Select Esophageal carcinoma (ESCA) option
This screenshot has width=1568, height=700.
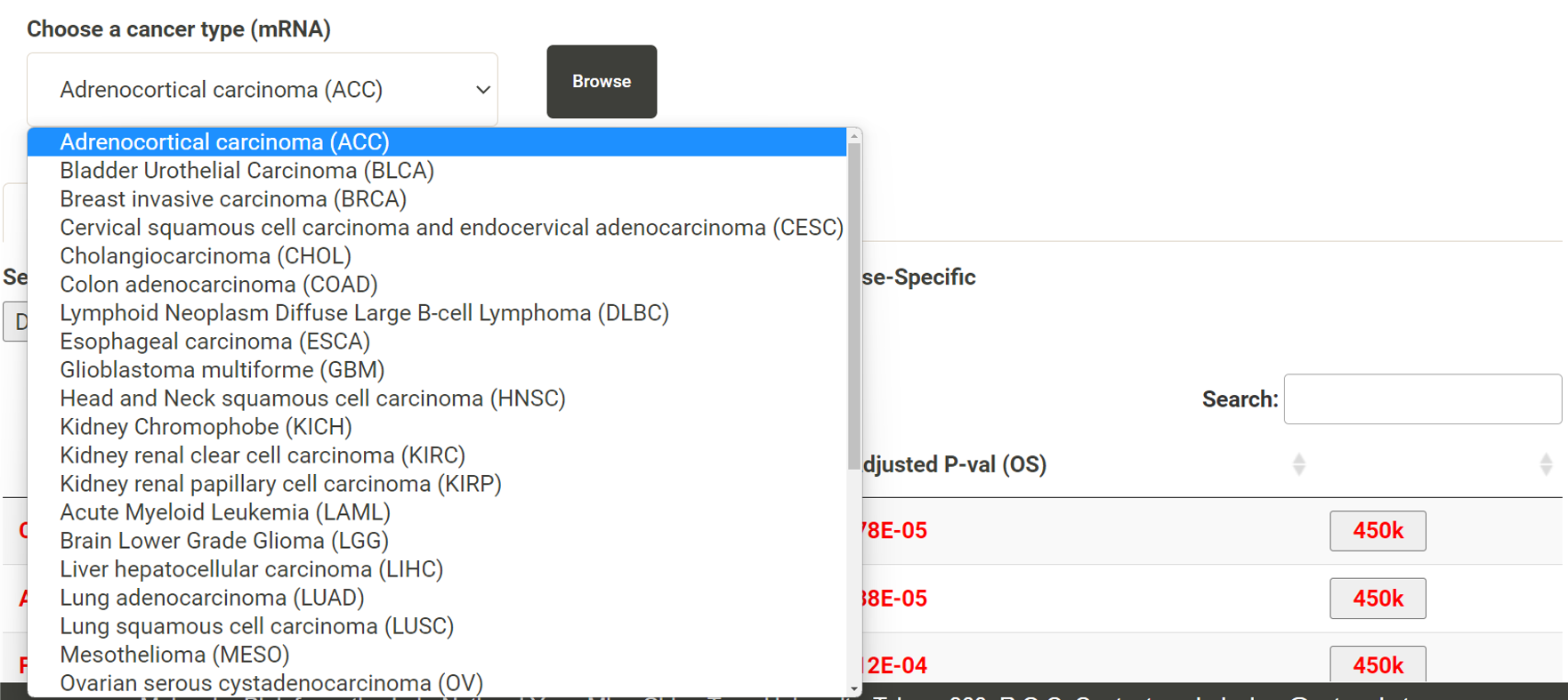click(x=214, y=342)
